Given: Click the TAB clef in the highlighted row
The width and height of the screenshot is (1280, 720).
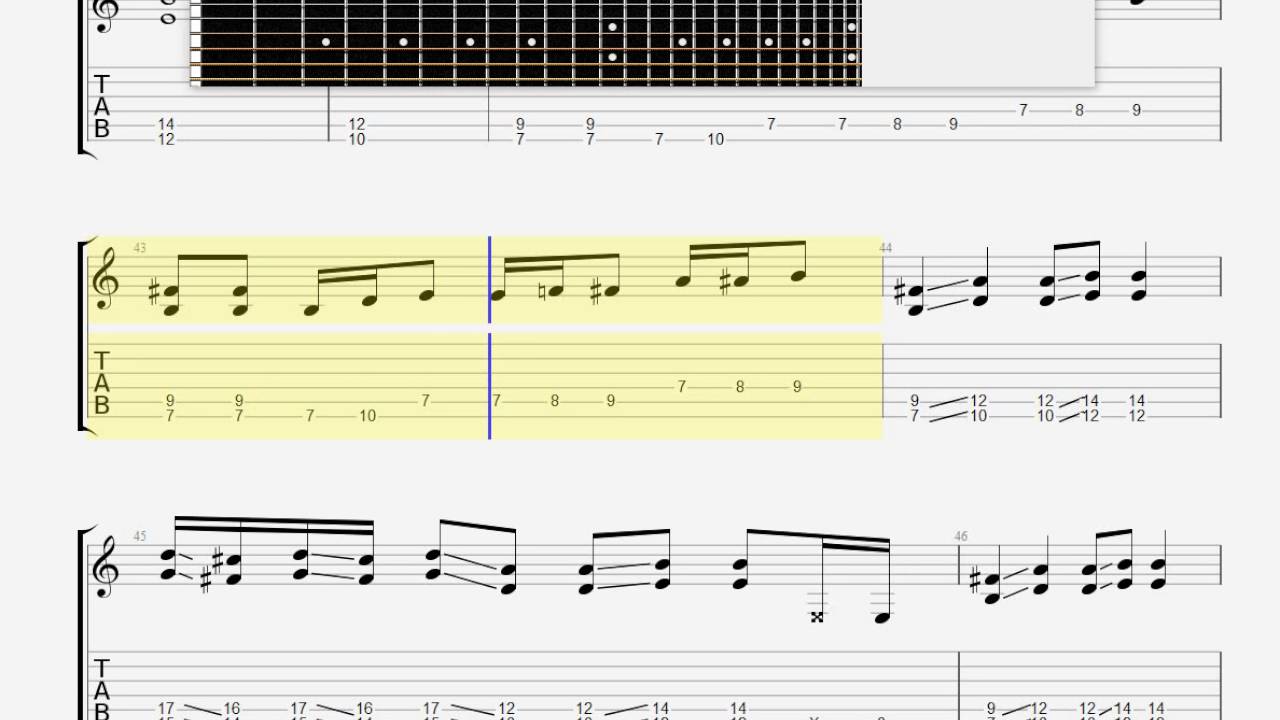Looking at the screenshot, I should [101, 384].
